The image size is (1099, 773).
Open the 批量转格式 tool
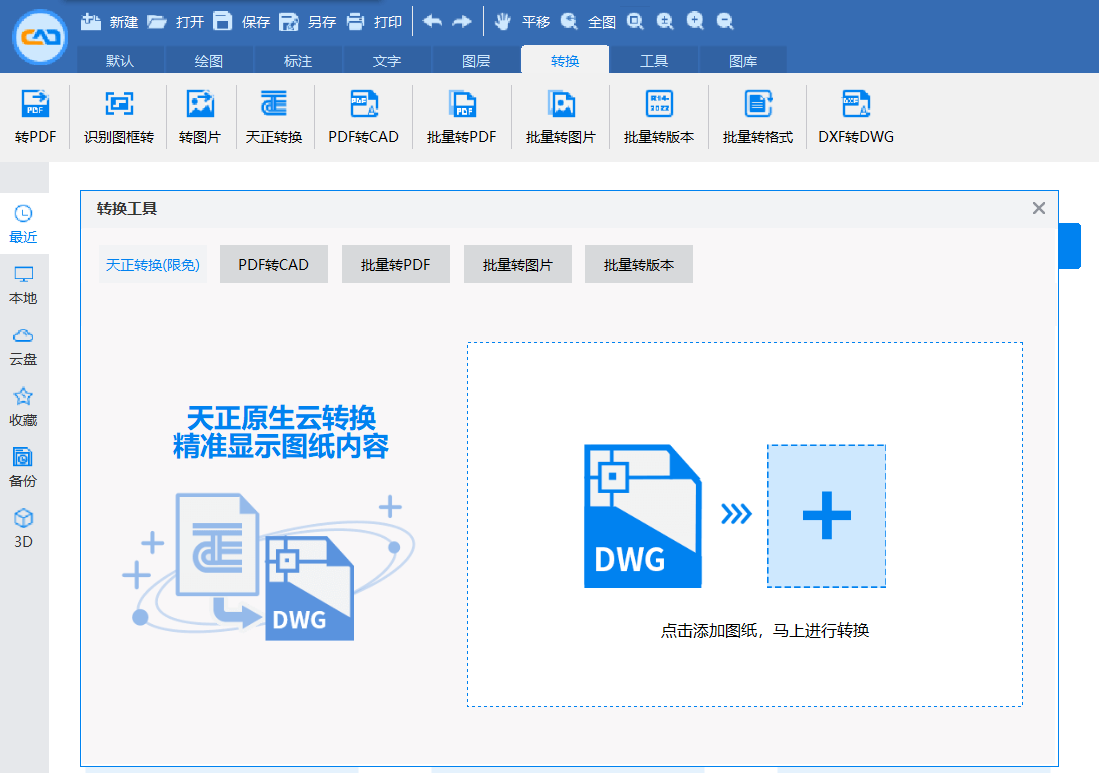(758, 117)
